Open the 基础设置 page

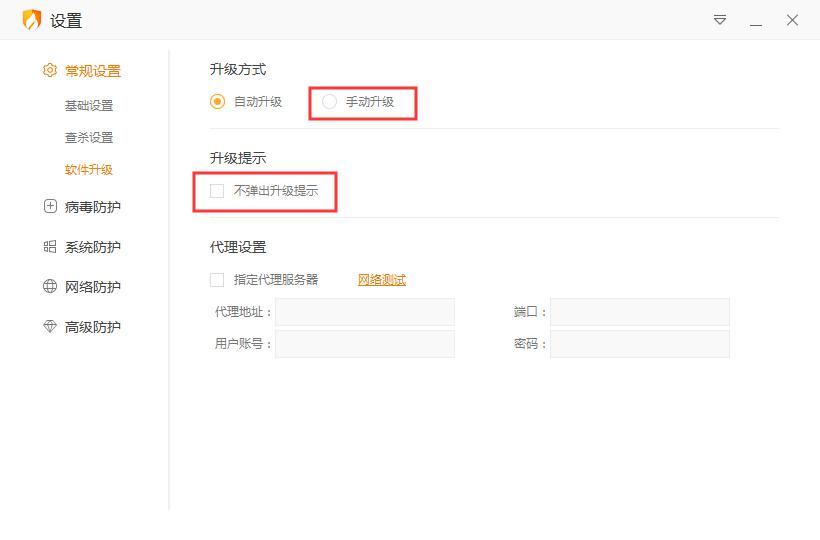coord(89,106)
